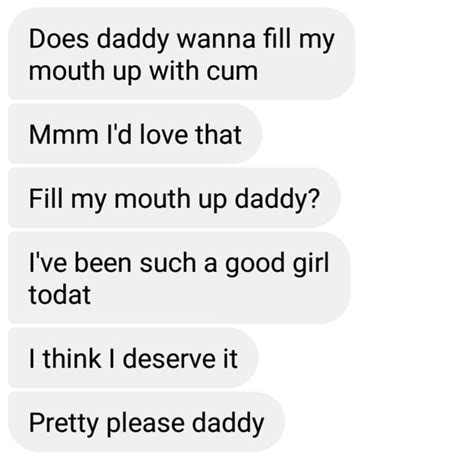The width and height of the screenshot is (474, 459).
Task: Click the word 'wanna' in top message
Action: (x=216, y=39)
